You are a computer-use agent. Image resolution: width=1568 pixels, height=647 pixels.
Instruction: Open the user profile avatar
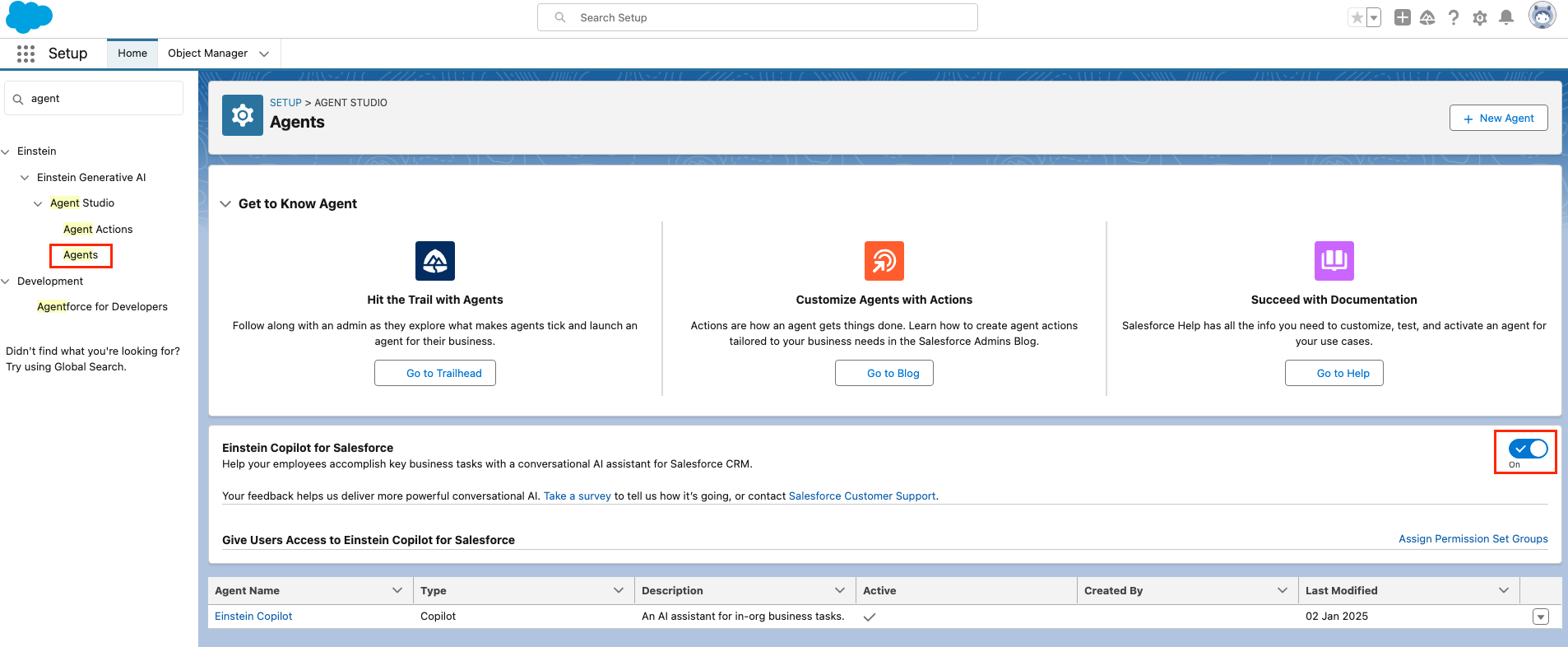click(1542, 16)
